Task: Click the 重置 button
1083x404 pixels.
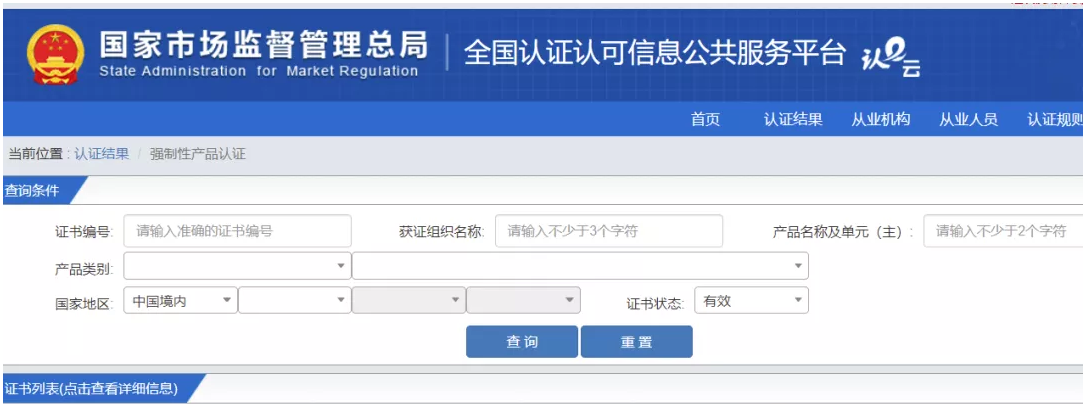Action: [637, 342]
